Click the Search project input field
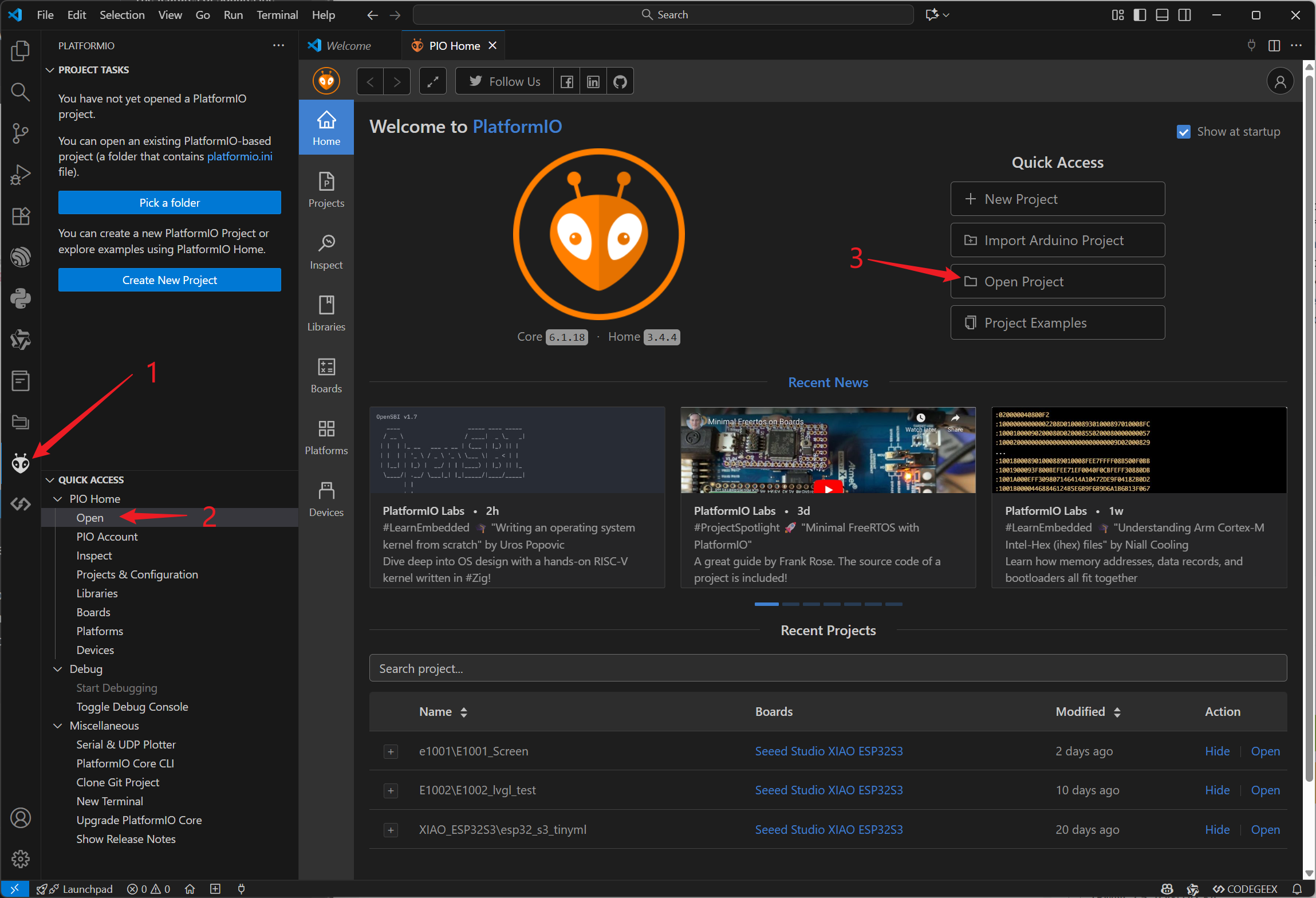The width and height of the screenshot is (1316, 898). [x=828, y=668]
